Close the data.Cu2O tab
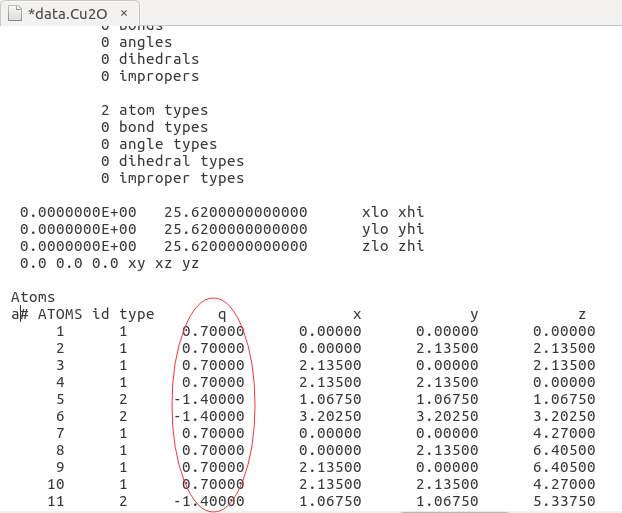 tap(124, 13)
